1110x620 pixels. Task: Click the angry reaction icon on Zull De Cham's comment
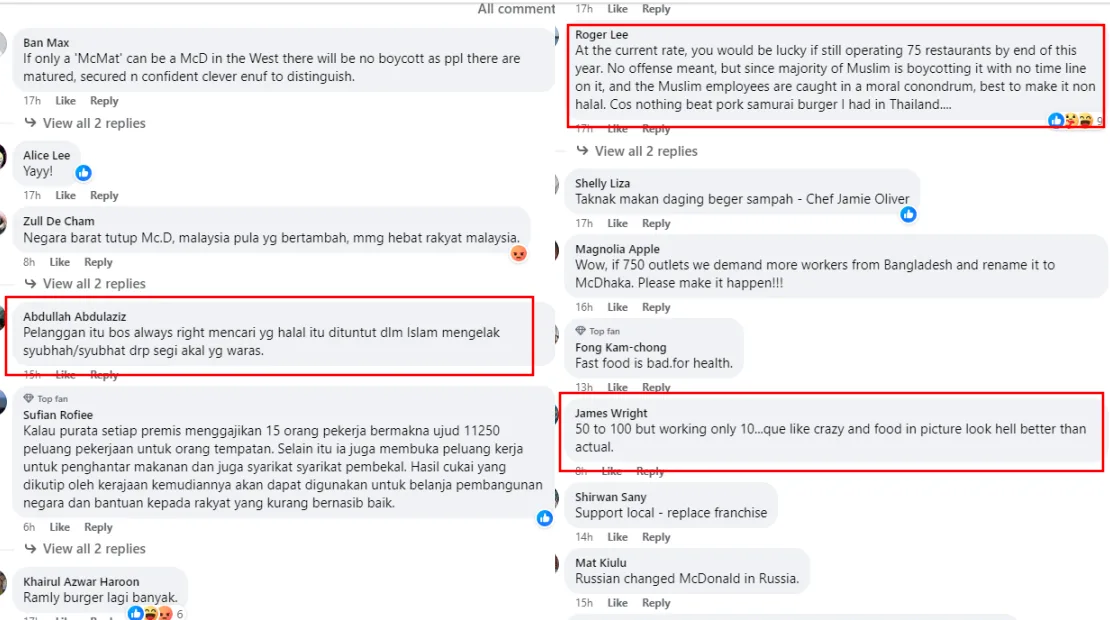[x=519, y=253]
